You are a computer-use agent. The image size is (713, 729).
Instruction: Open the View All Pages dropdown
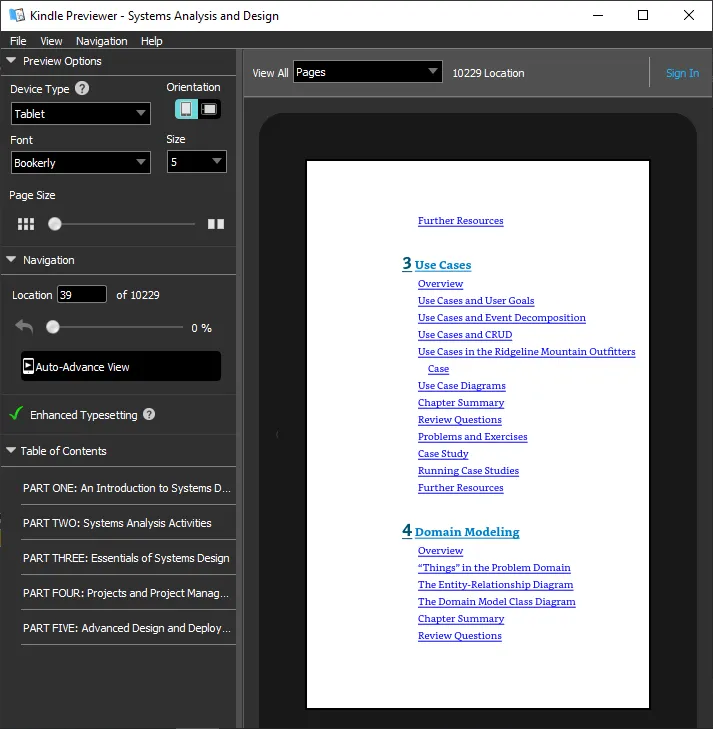(368, 72)
